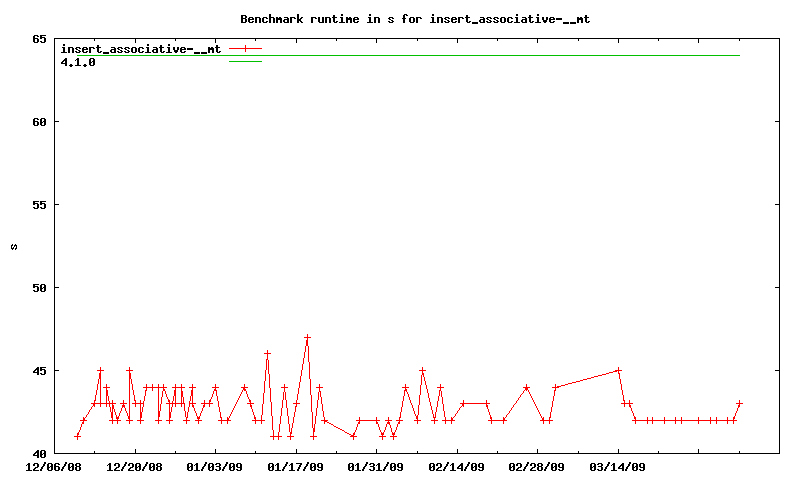Click the 12/06/08 x-axis date label
The image size is (800, 480).
(x=53, y=466)
